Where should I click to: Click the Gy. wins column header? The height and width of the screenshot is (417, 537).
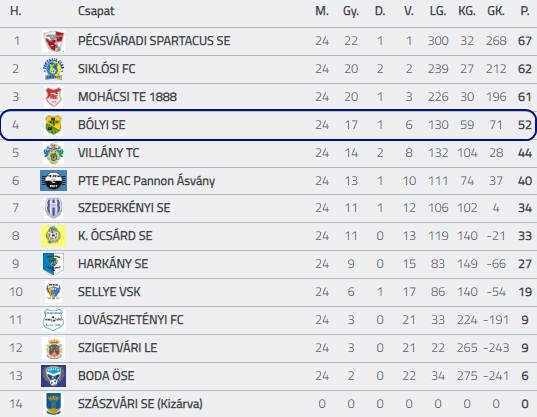click(x=351, y=11)
